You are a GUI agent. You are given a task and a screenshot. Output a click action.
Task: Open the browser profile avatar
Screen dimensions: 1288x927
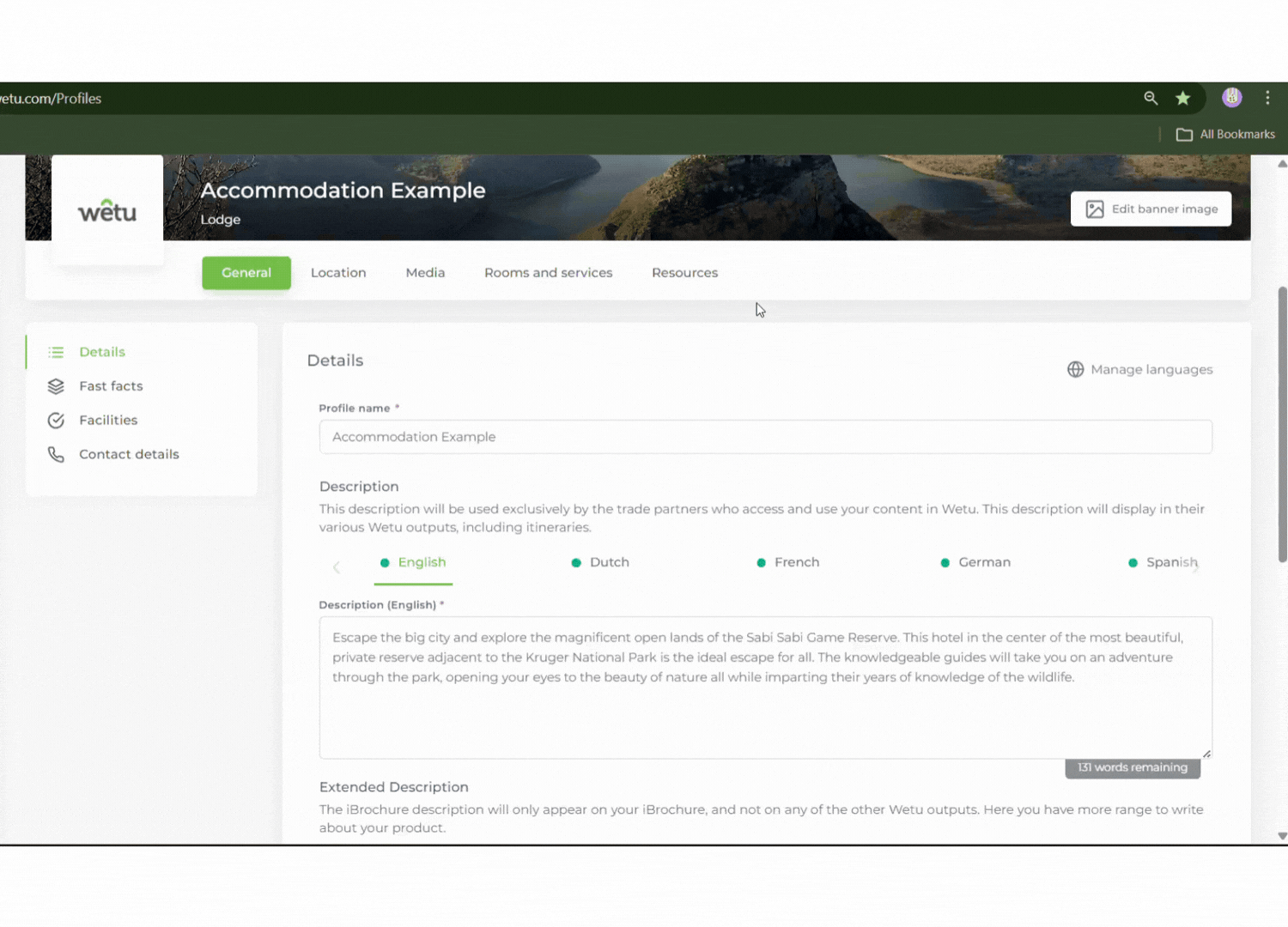[1232, 97]
